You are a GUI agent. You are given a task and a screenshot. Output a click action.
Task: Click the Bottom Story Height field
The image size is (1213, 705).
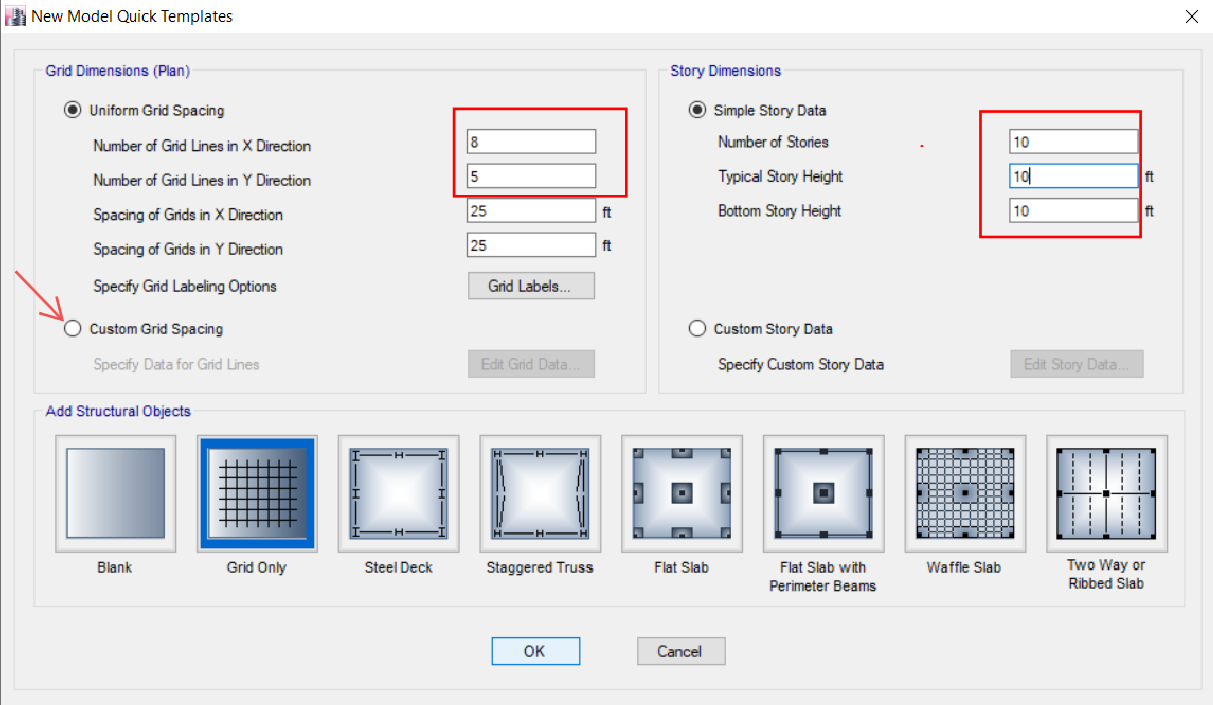point(1073,211)
